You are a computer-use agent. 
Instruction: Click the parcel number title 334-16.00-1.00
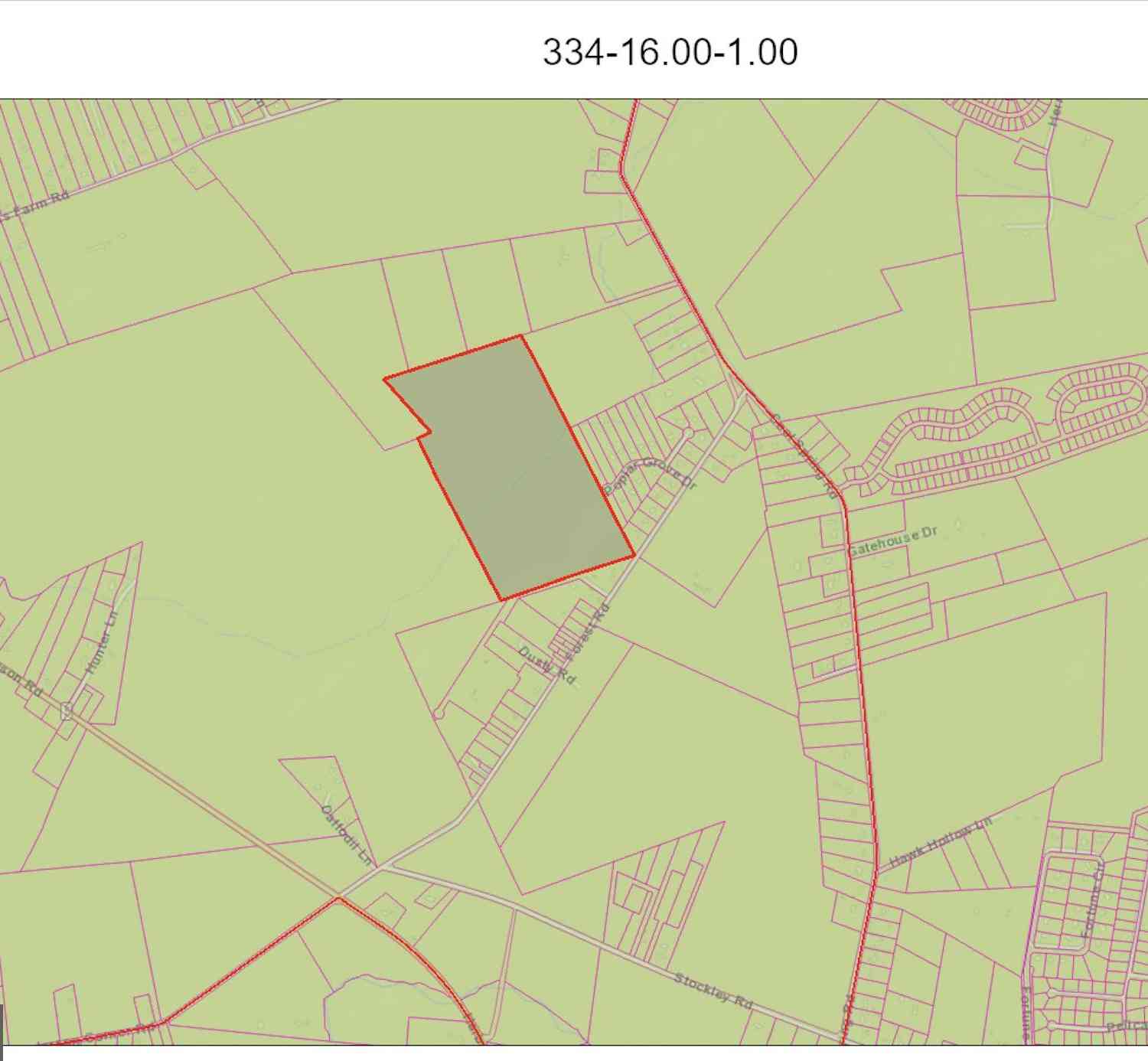[x=670, y=52]
